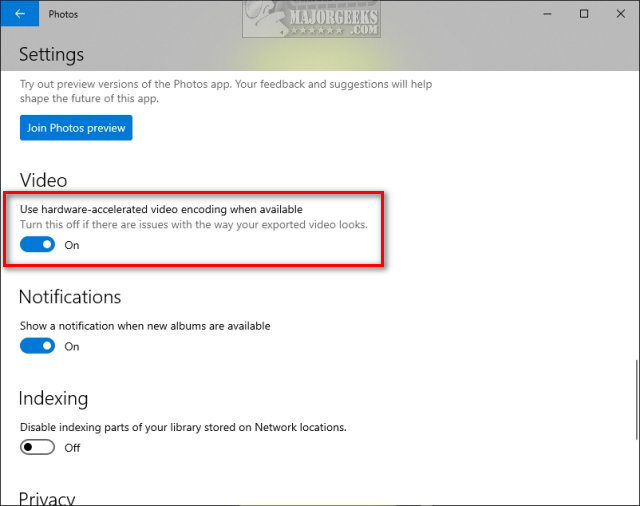Click the Photos app title text
Screen dimensions: 640x506
click(x=63, y=14)
